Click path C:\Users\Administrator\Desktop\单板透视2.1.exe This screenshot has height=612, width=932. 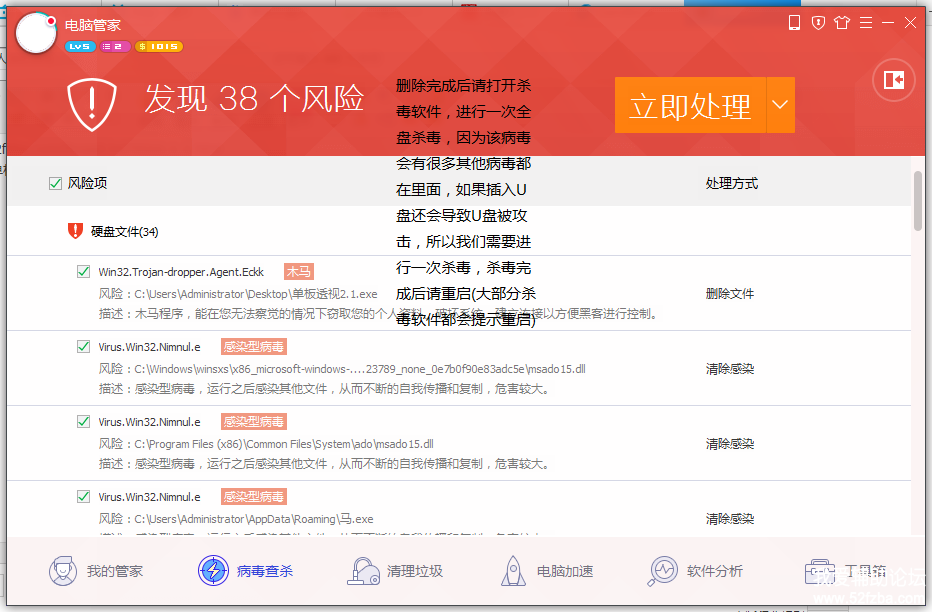tap(256, 294)
